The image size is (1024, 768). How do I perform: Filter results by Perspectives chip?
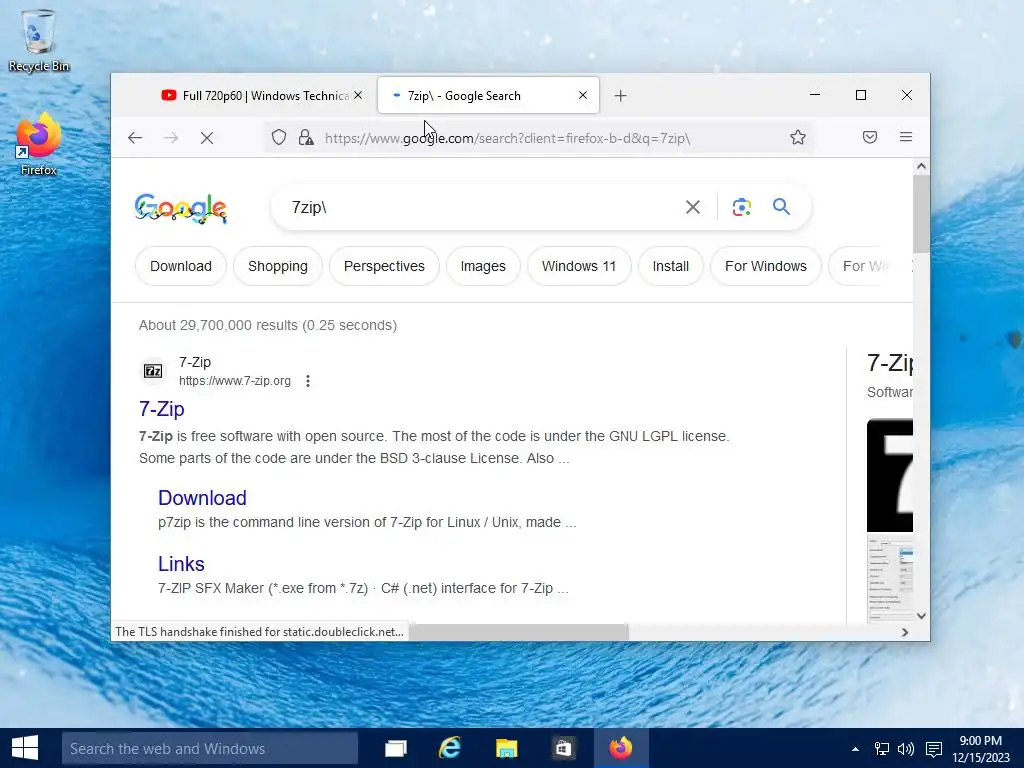pyautogui.click(x=384, y=266)
